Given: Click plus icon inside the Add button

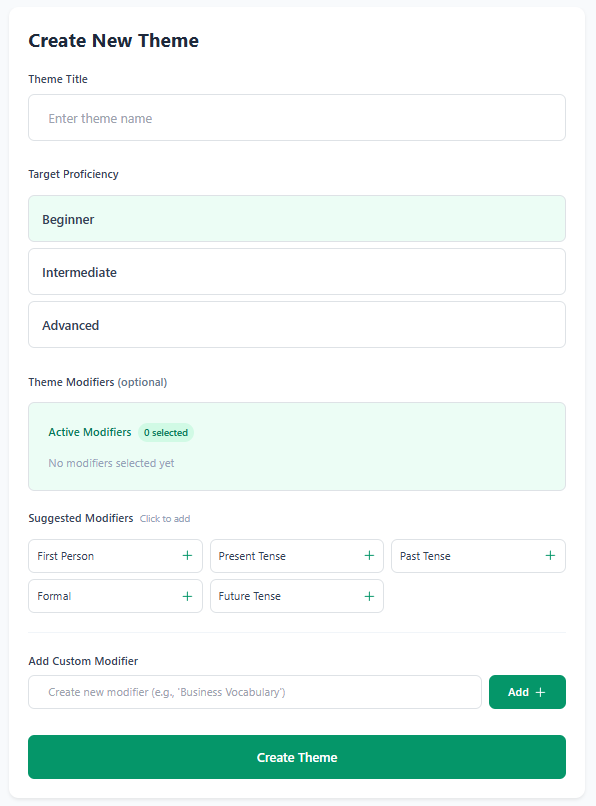Looking at the screenshot, I should pyautogui.click(x=541, y=692).
